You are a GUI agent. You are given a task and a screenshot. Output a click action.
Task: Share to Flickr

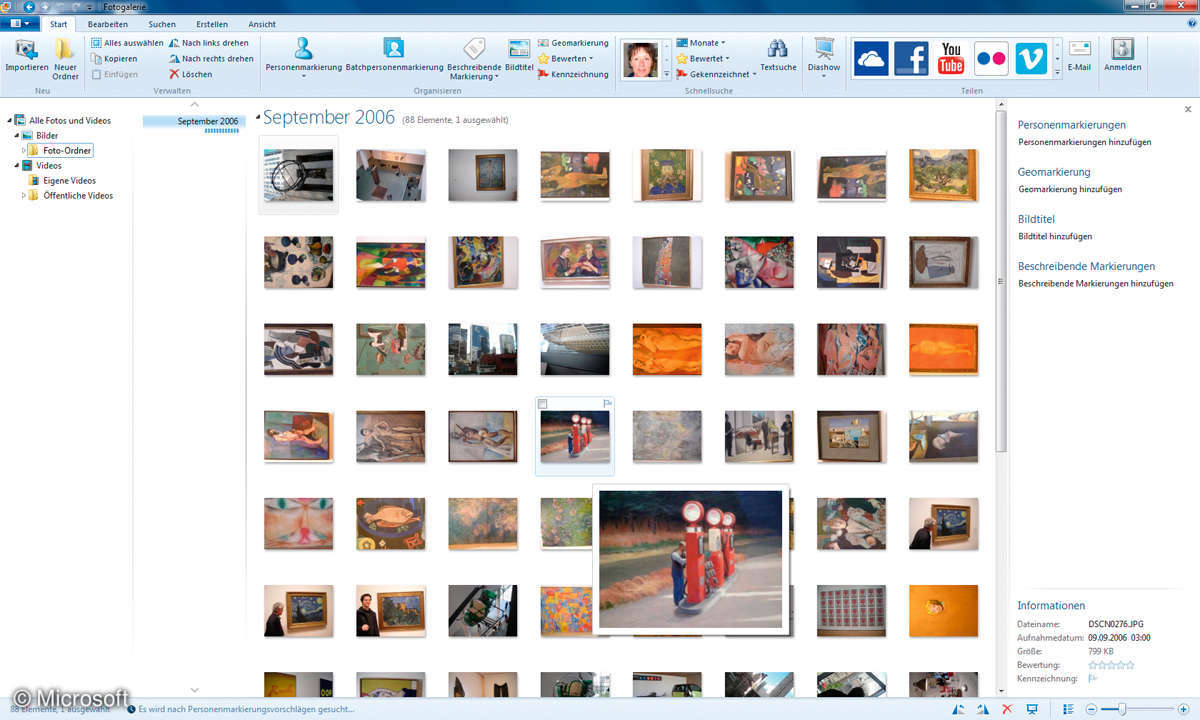[x=991, y=58]
